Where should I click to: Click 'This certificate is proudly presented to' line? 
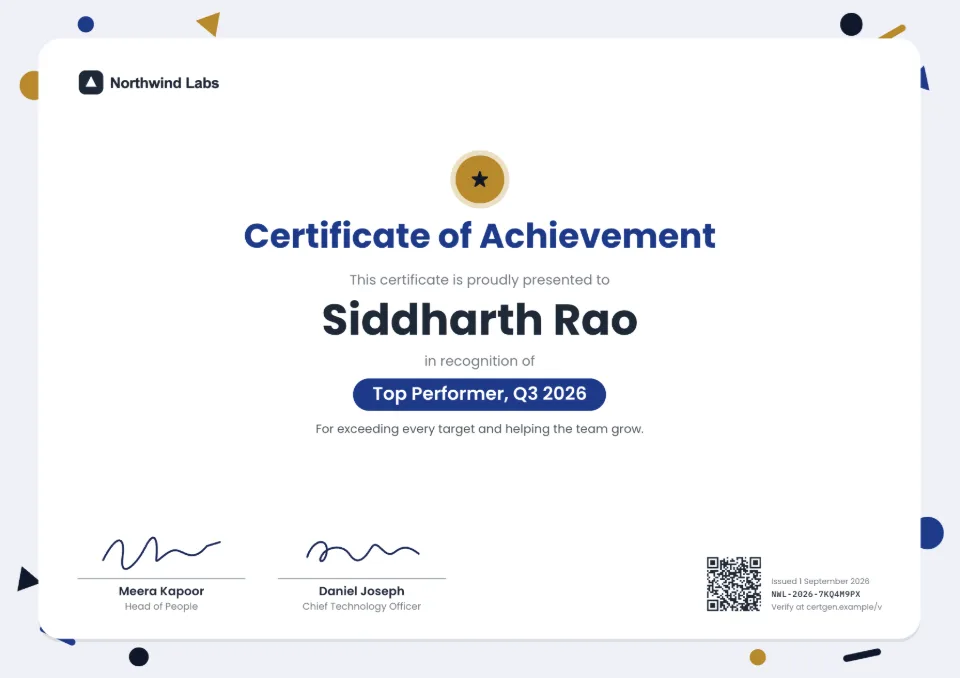point(479,280)
